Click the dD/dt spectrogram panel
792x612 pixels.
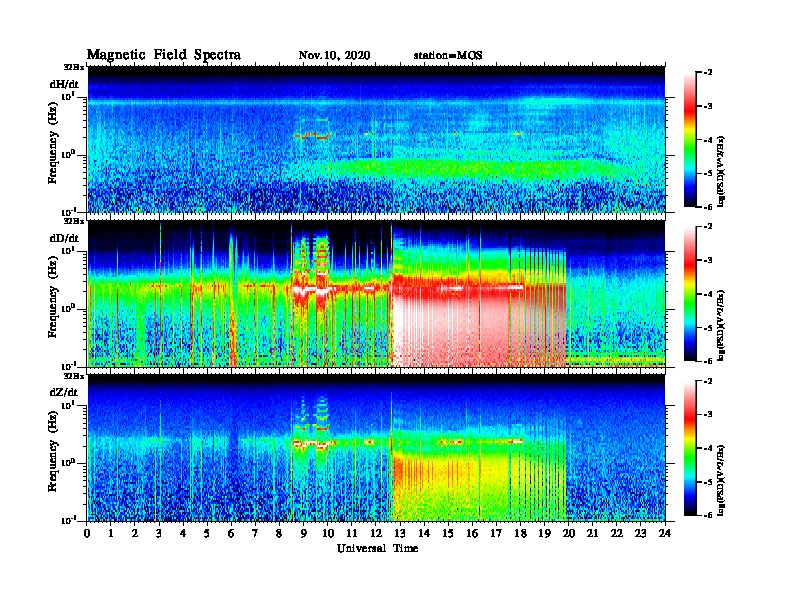click(376, 294)
